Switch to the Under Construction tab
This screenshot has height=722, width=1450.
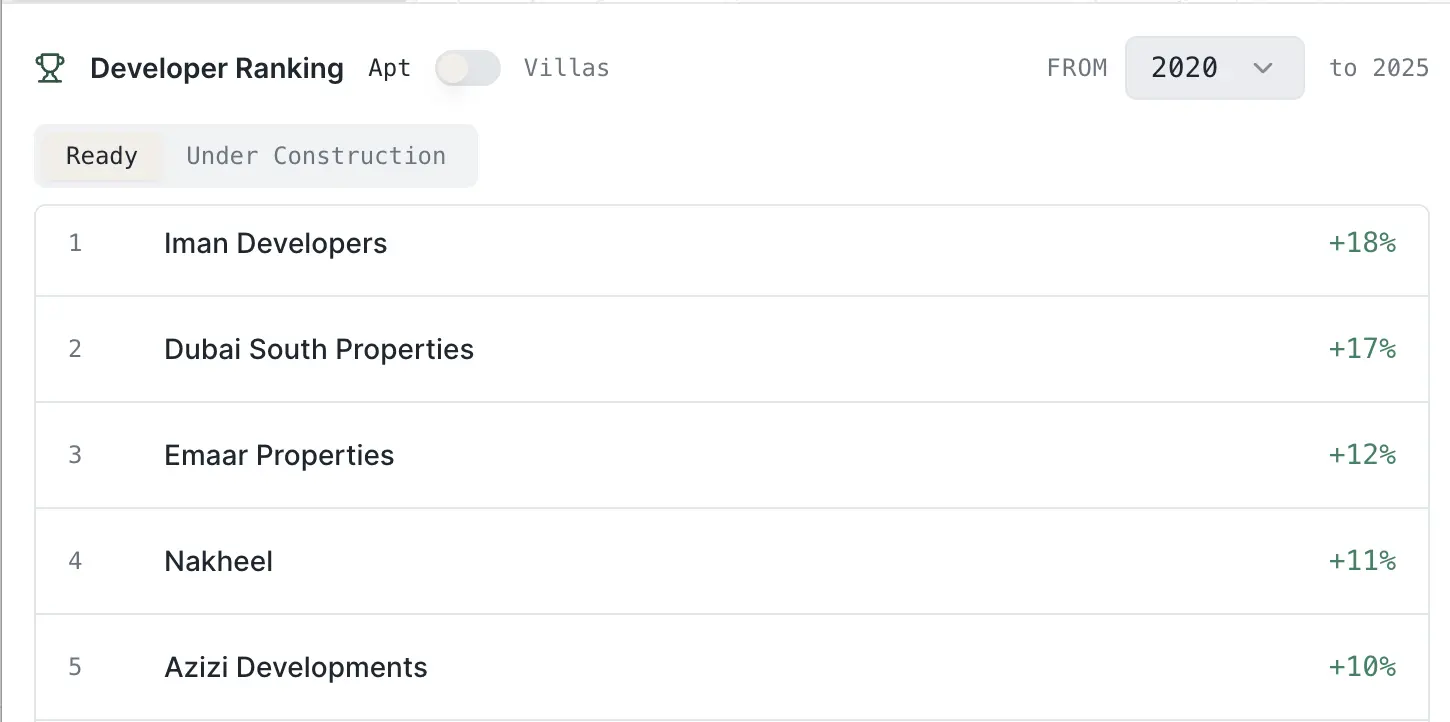pos(316,156)
